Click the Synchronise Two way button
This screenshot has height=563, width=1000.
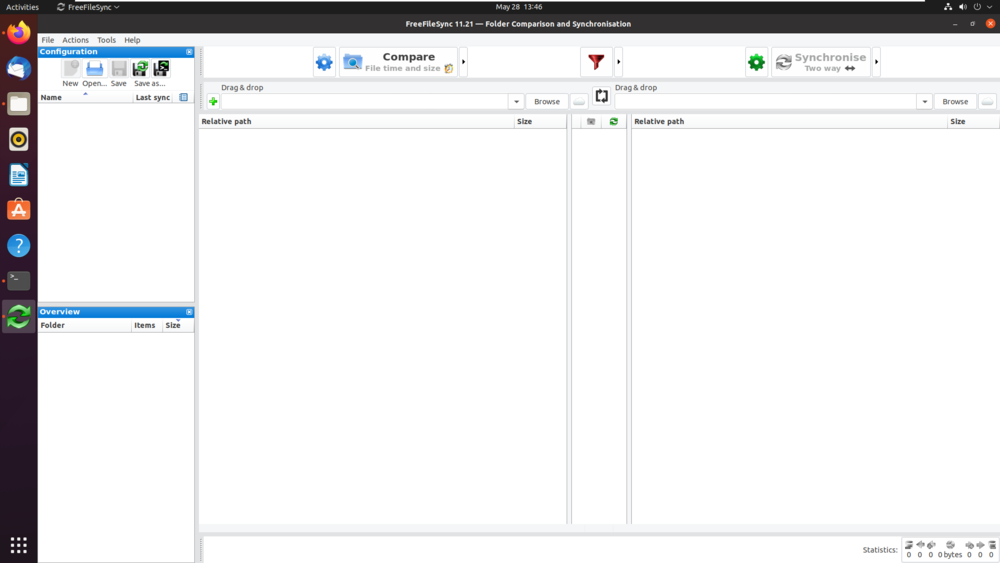click(821, 62)
